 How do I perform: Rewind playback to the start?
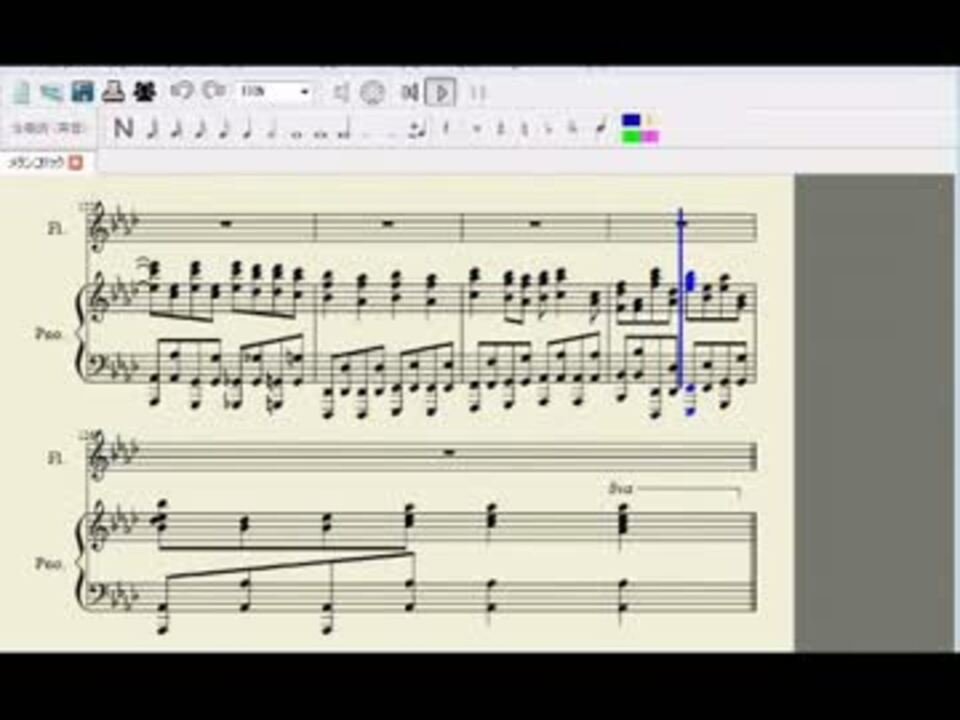click(408, 93)
